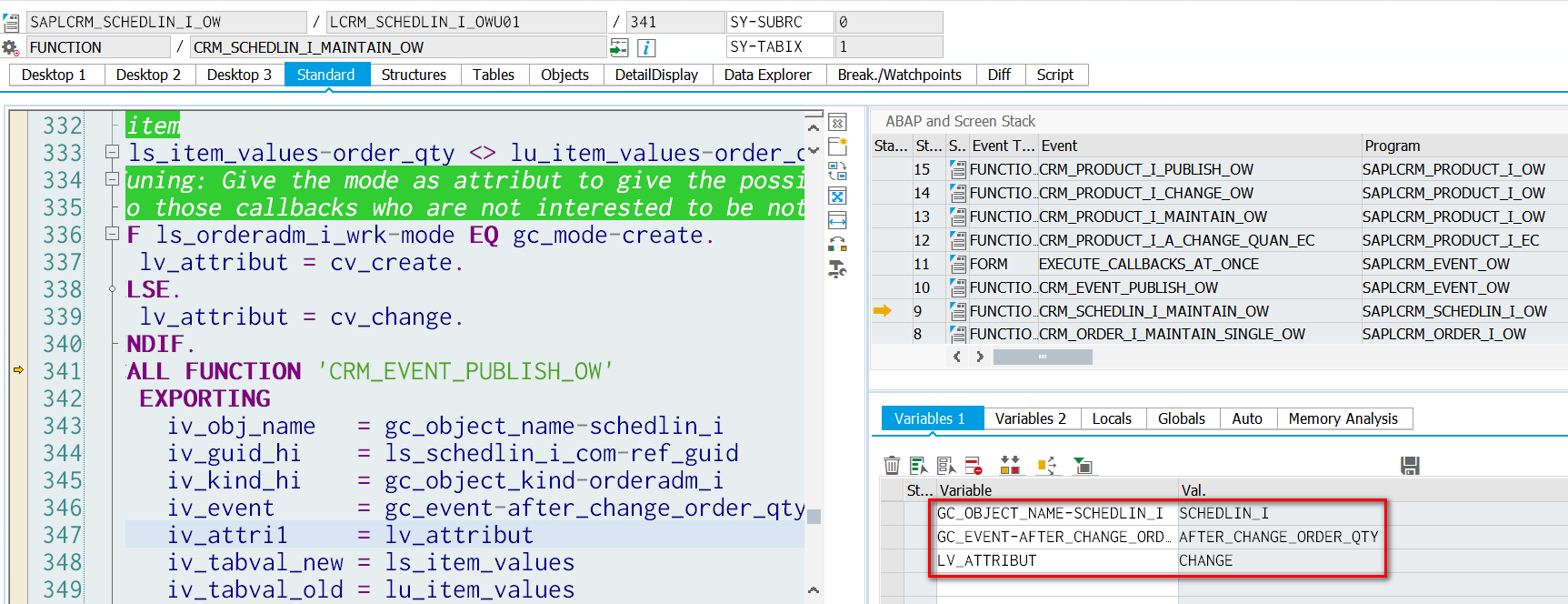Open the Break./Watchpoints tab
The width and height of the screenshot is (1568, 604).
click(899, 75)
